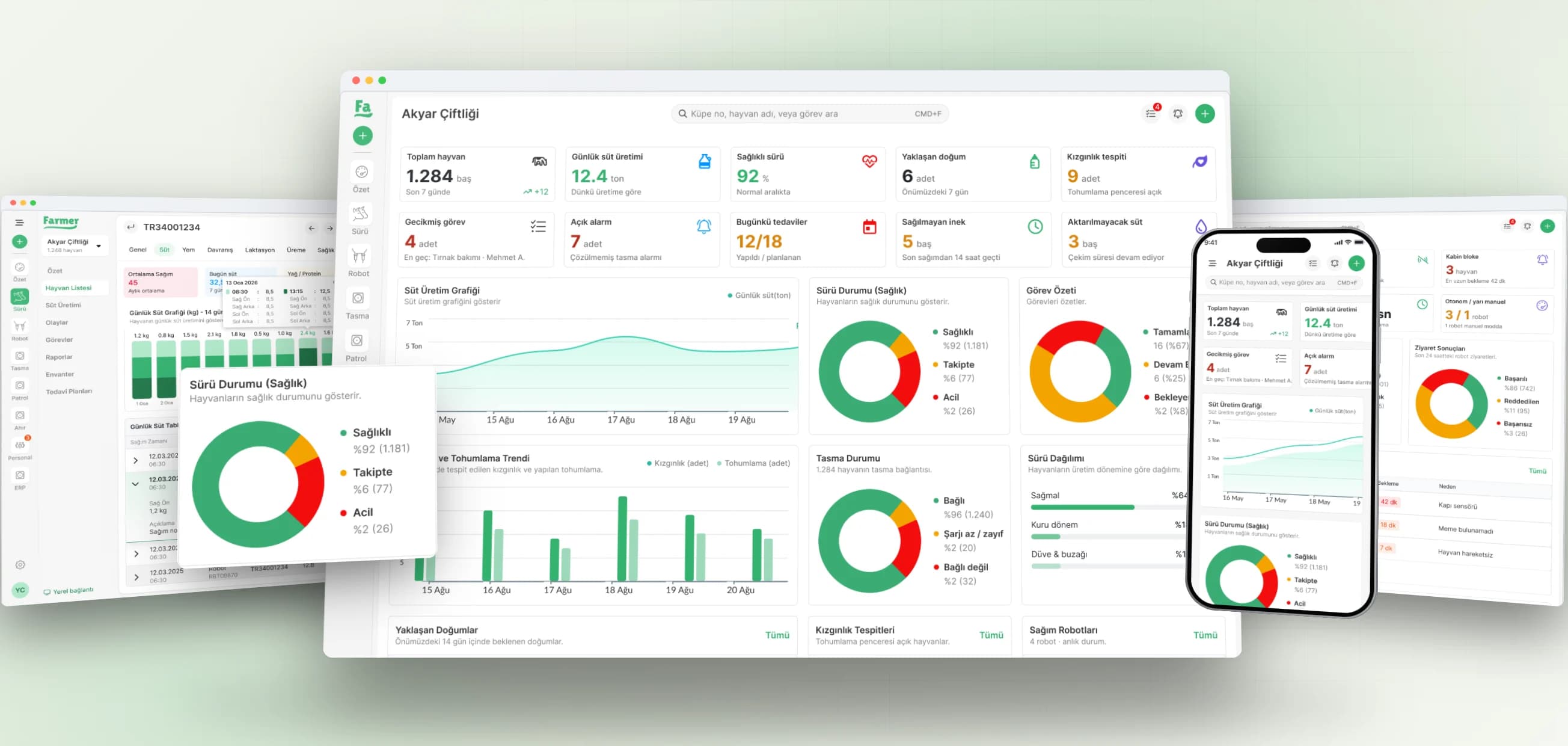Tap green plus button on phone header
The height and width of the screenshot is (746, 1568).
tap(1356, 263)
